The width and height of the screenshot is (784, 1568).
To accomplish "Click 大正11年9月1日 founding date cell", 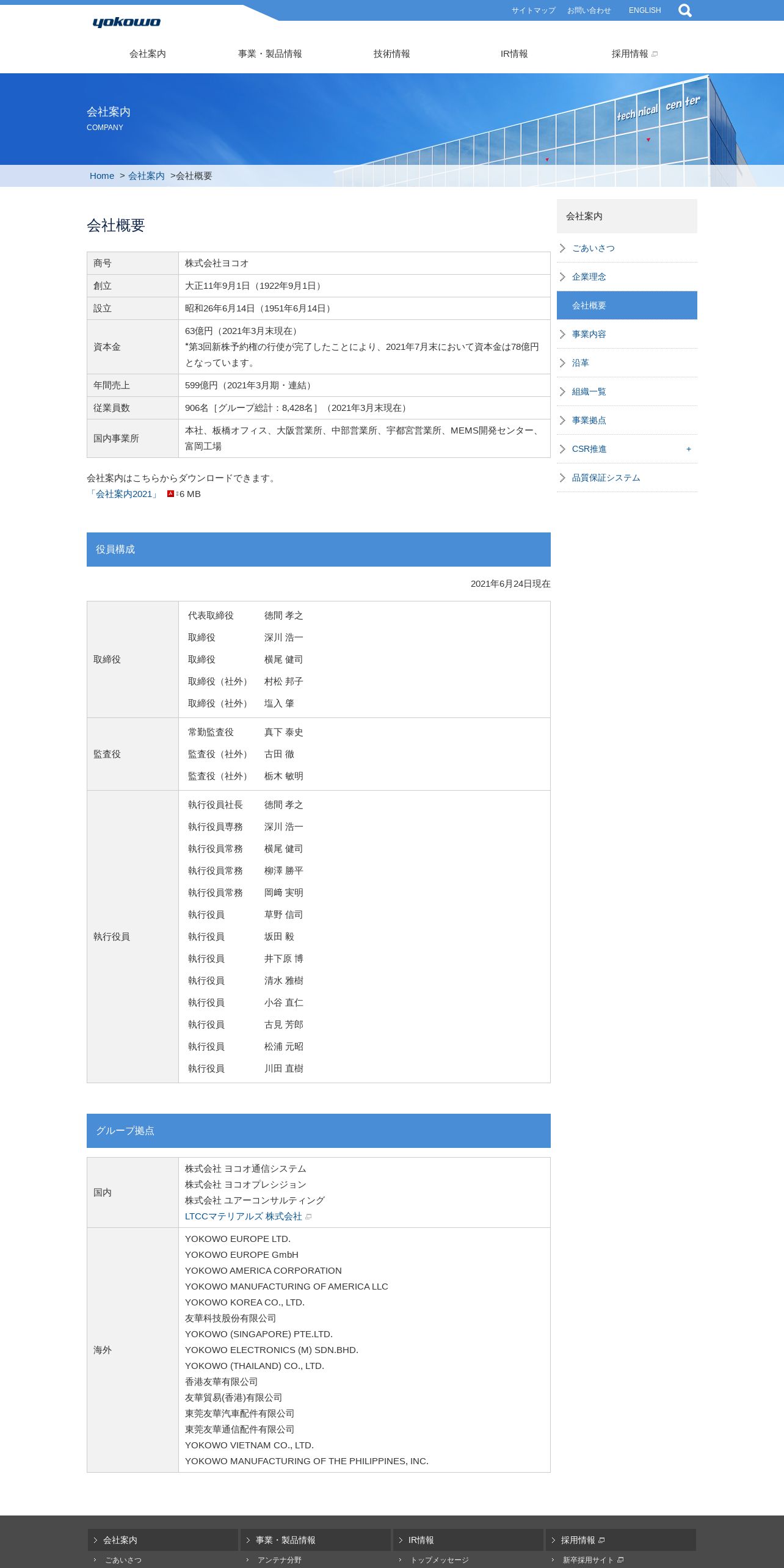I will pos(365,286).
